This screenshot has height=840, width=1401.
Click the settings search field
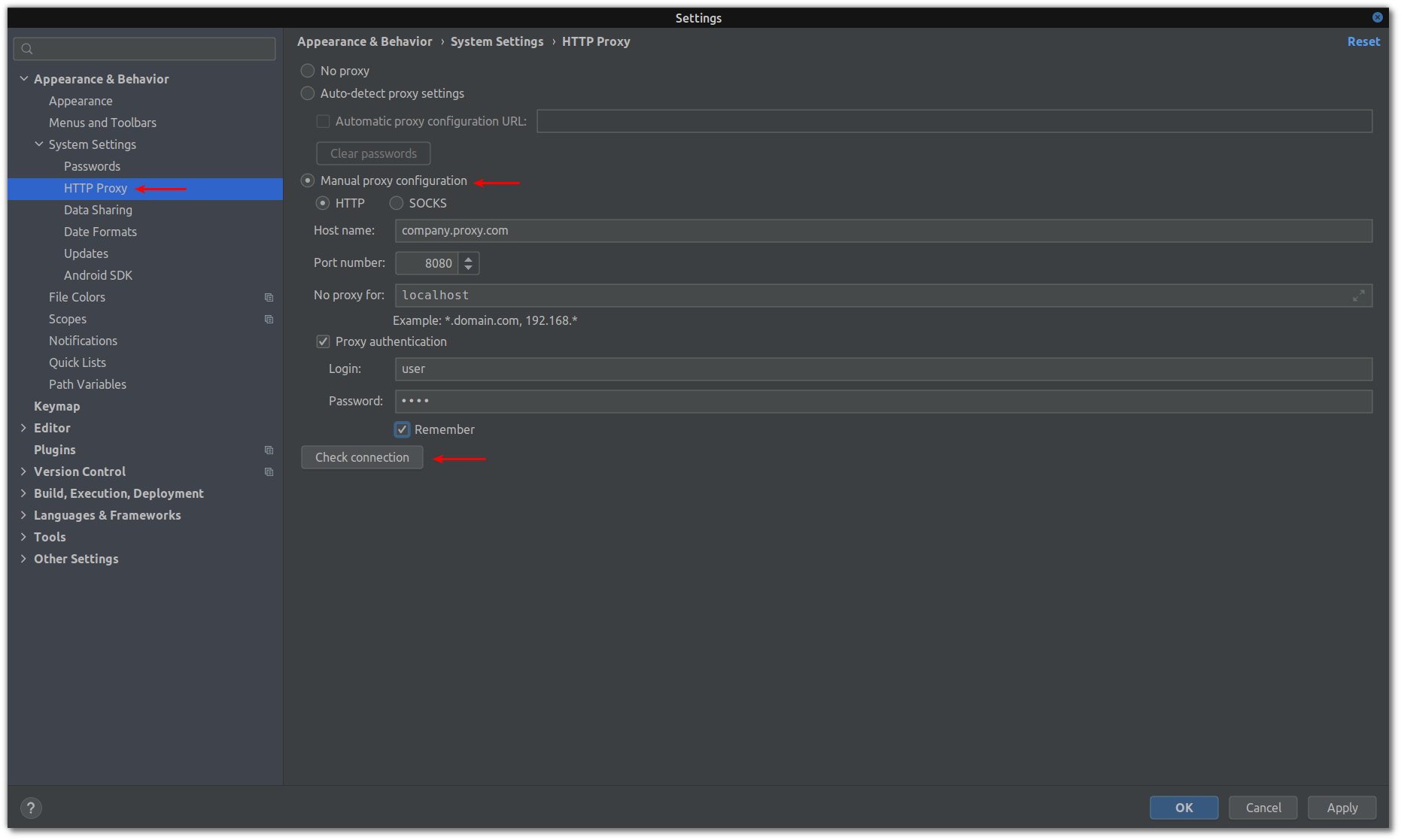[144, 49]
